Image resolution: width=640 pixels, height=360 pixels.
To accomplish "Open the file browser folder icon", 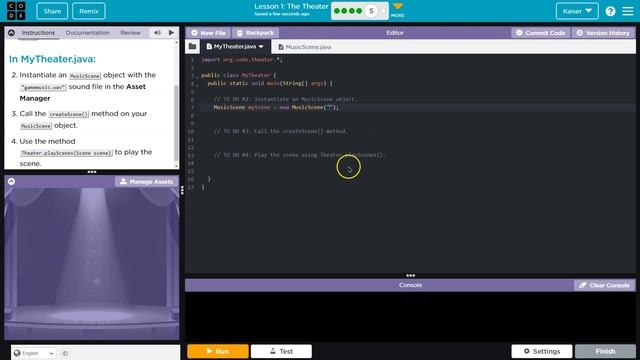I will point(192,47).
